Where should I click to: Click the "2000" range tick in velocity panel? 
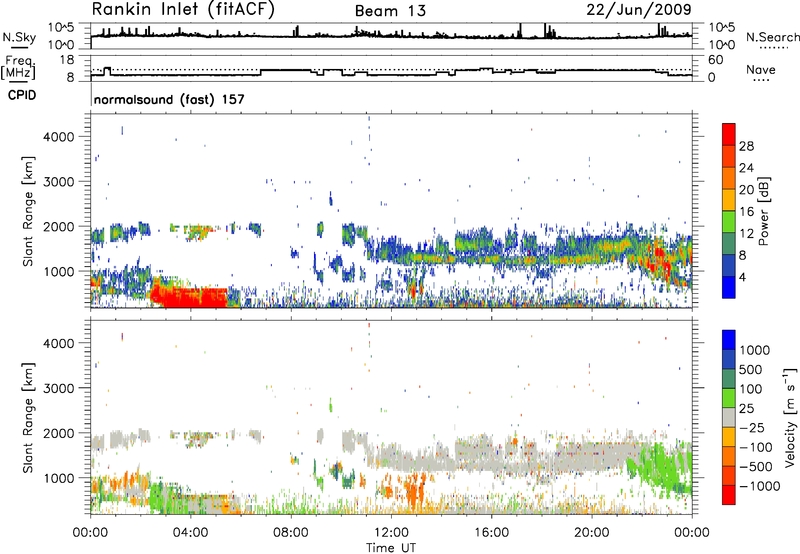click(x=59, y=433)
